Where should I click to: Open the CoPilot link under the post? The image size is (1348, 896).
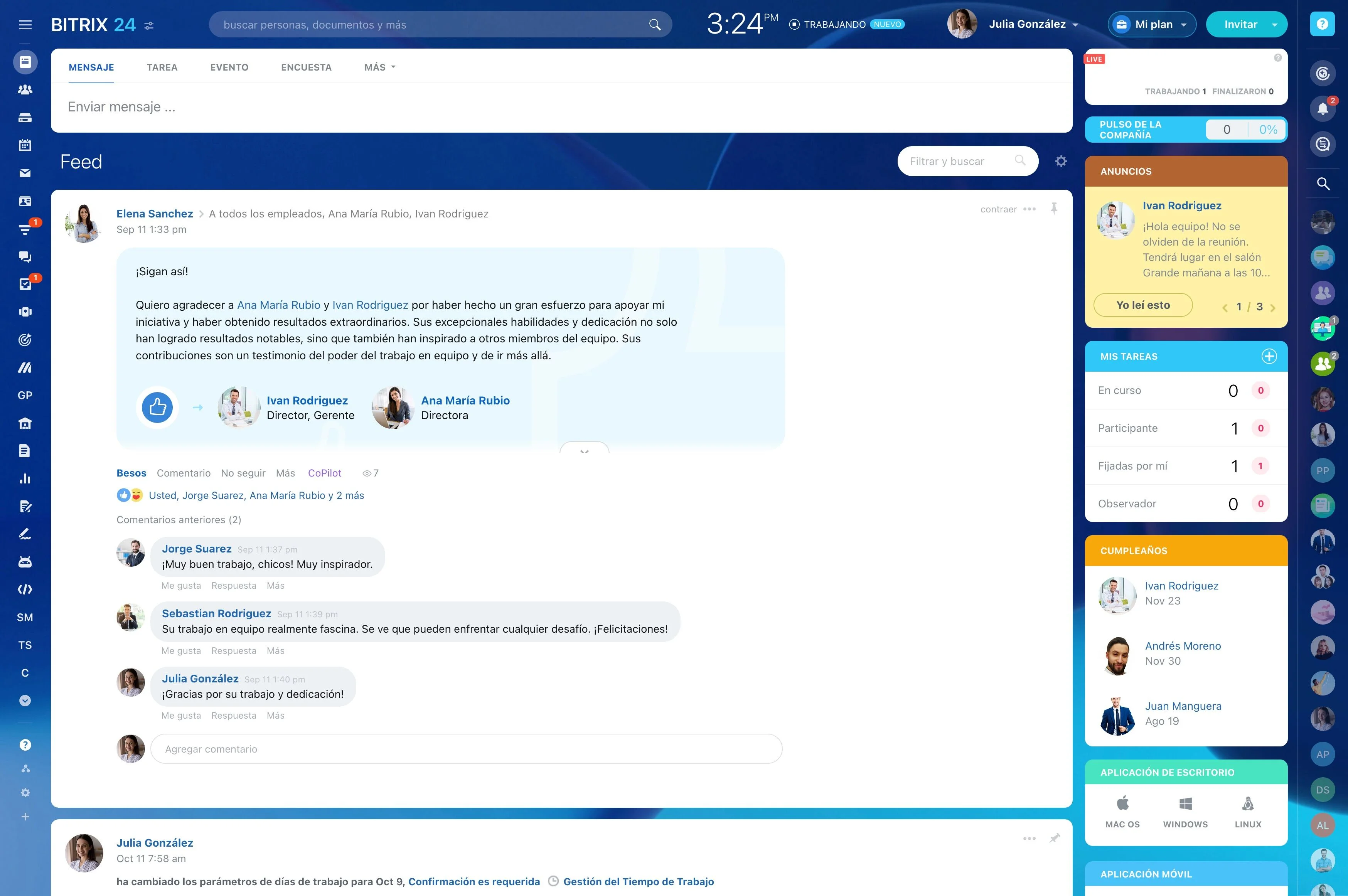point(325,473)
